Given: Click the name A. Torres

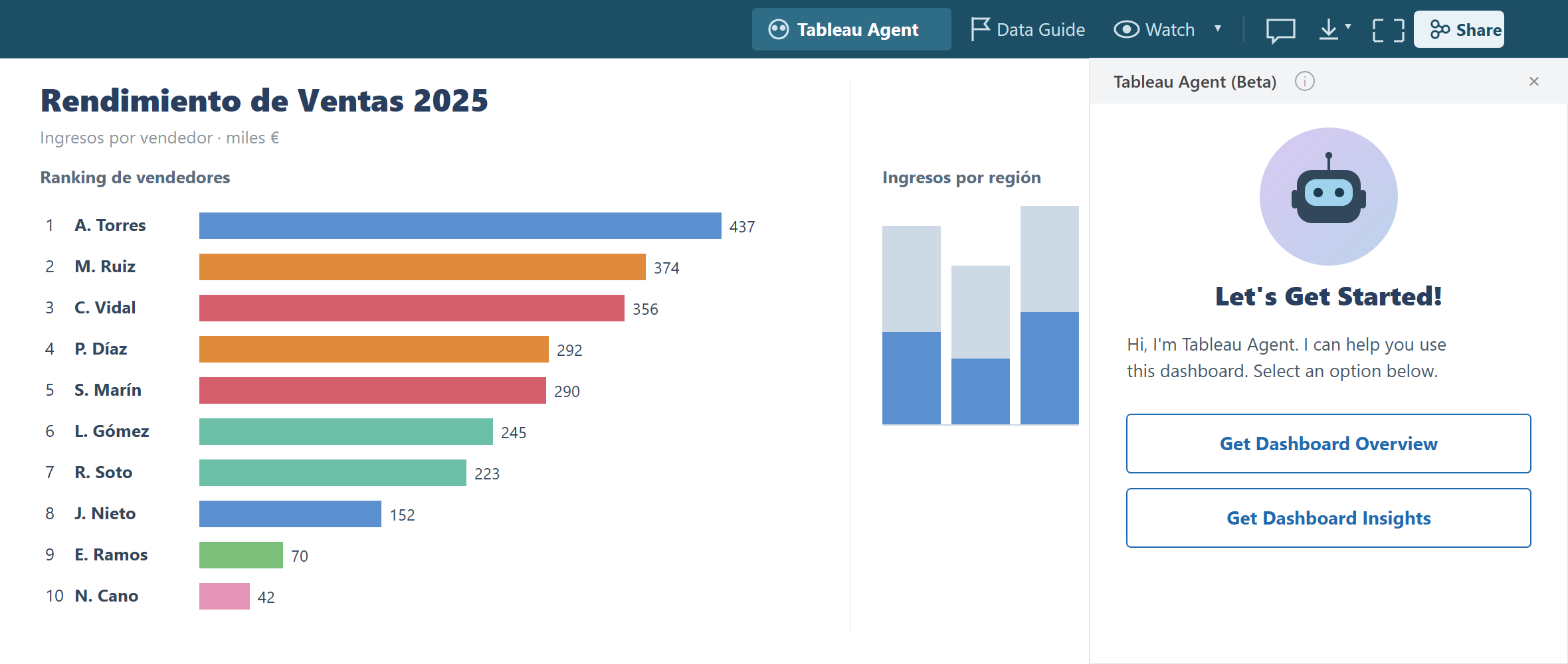Looking at the screenshot, I should [110, 226].
